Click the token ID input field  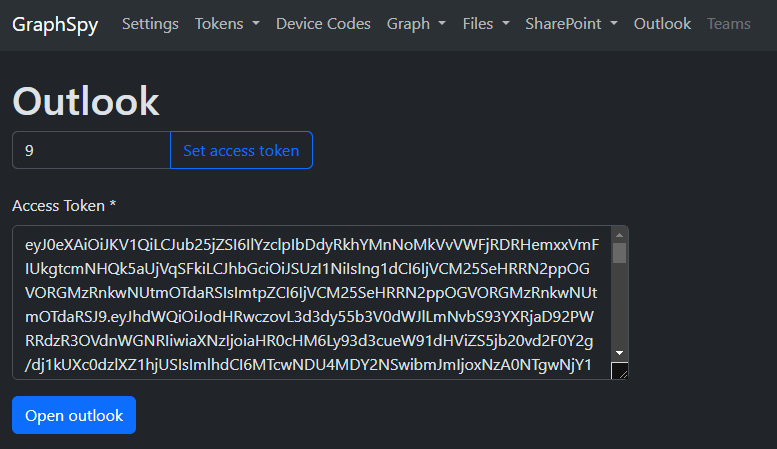92,150
